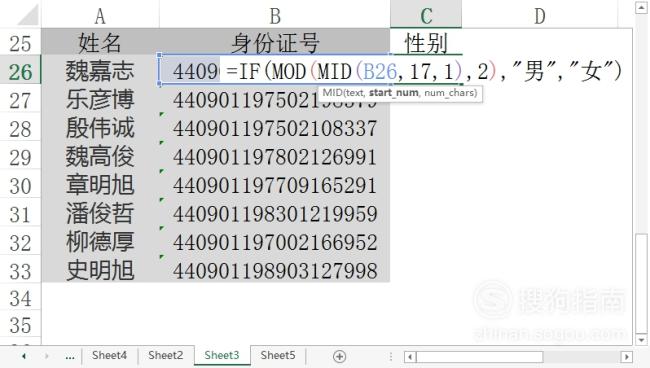Select row 25 header
Viewport: 650px width, 368px height.
[x=20, y=43]
